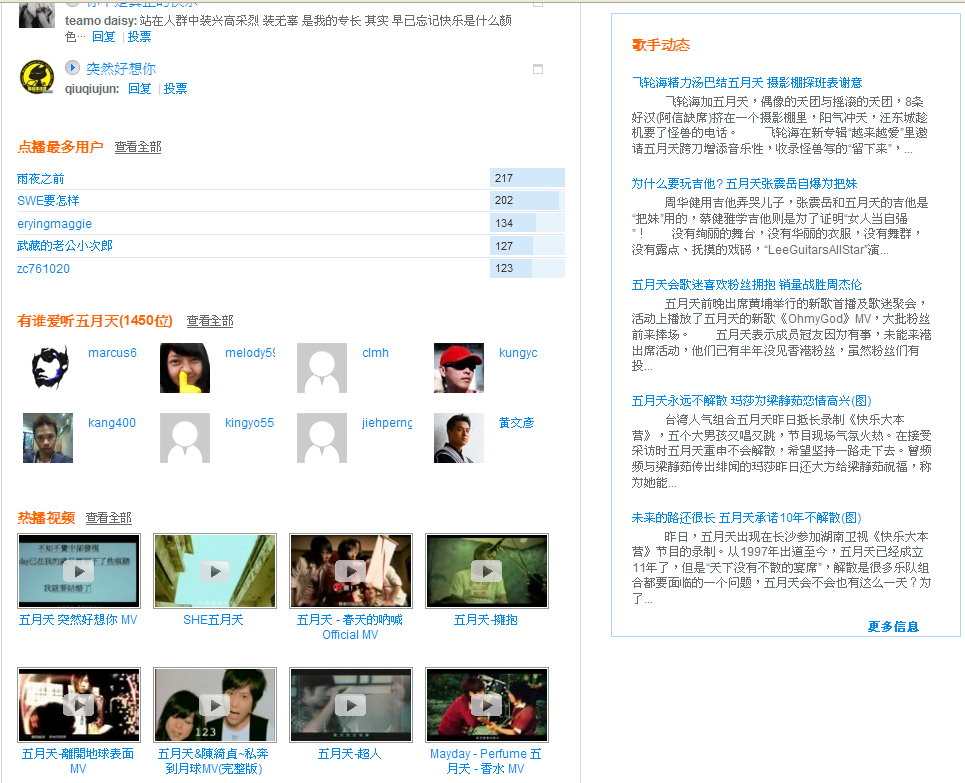
Task: Open user eryingmaggie
Action: pyautogui.click(x=54, y=223)
